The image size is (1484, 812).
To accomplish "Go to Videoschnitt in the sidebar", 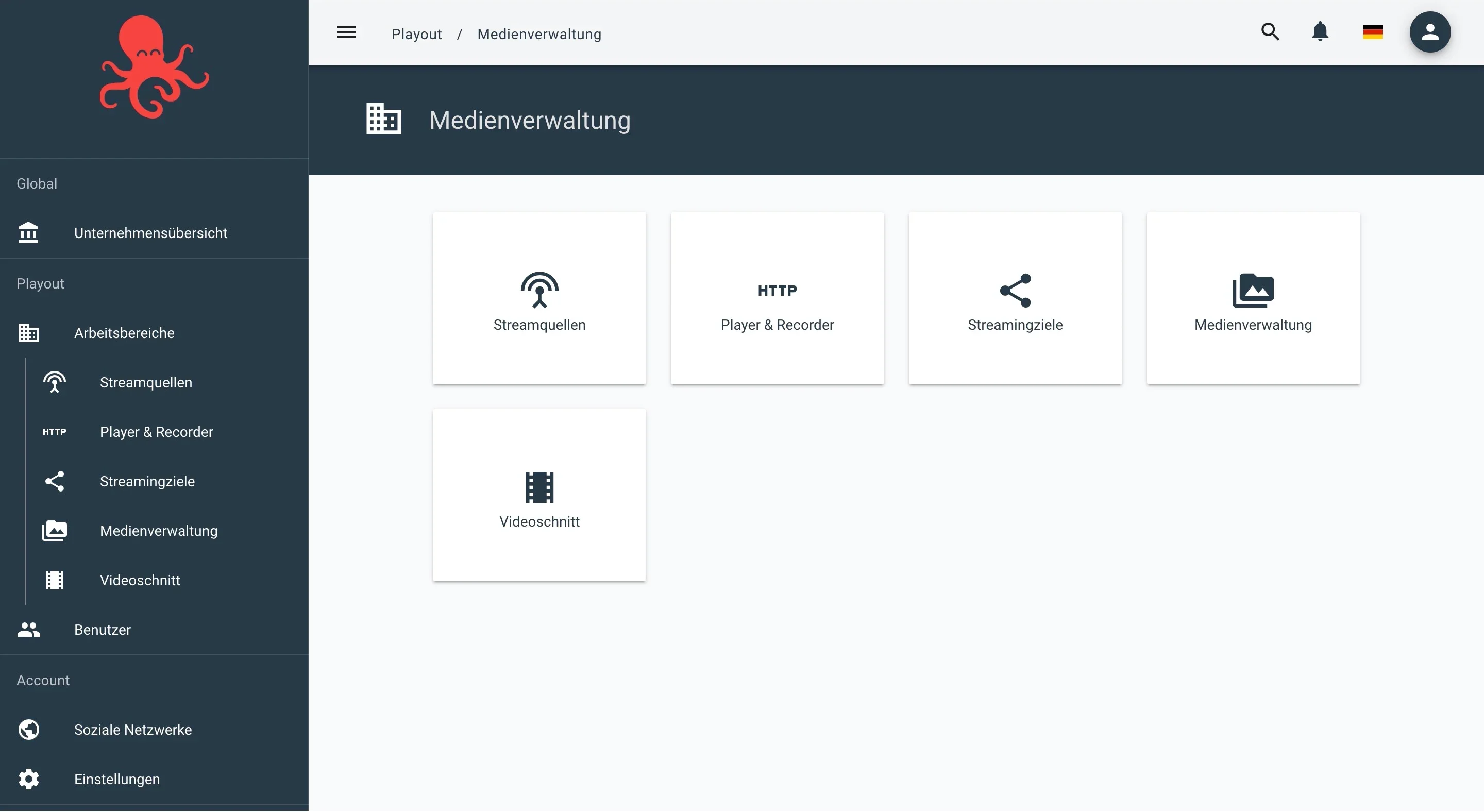I will [140, 581].
